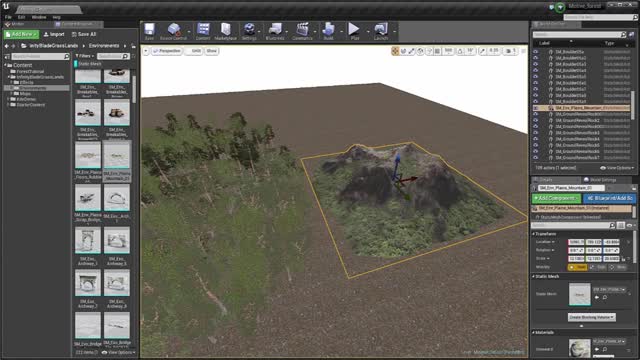Image resolution: width=640 pixels, height=360 pixels.
Task: Click the Blueprints toolbar icon
Action: [x=275, y=31]
